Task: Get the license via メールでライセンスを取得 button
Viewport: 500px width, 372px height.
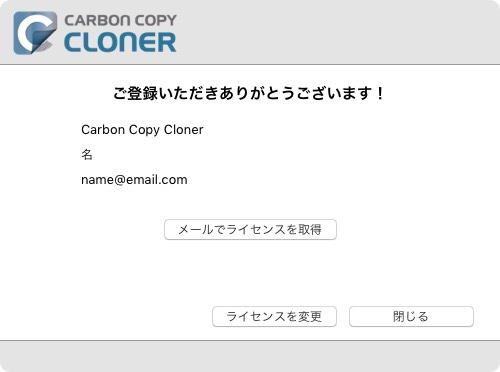Action: click(250, 229)
